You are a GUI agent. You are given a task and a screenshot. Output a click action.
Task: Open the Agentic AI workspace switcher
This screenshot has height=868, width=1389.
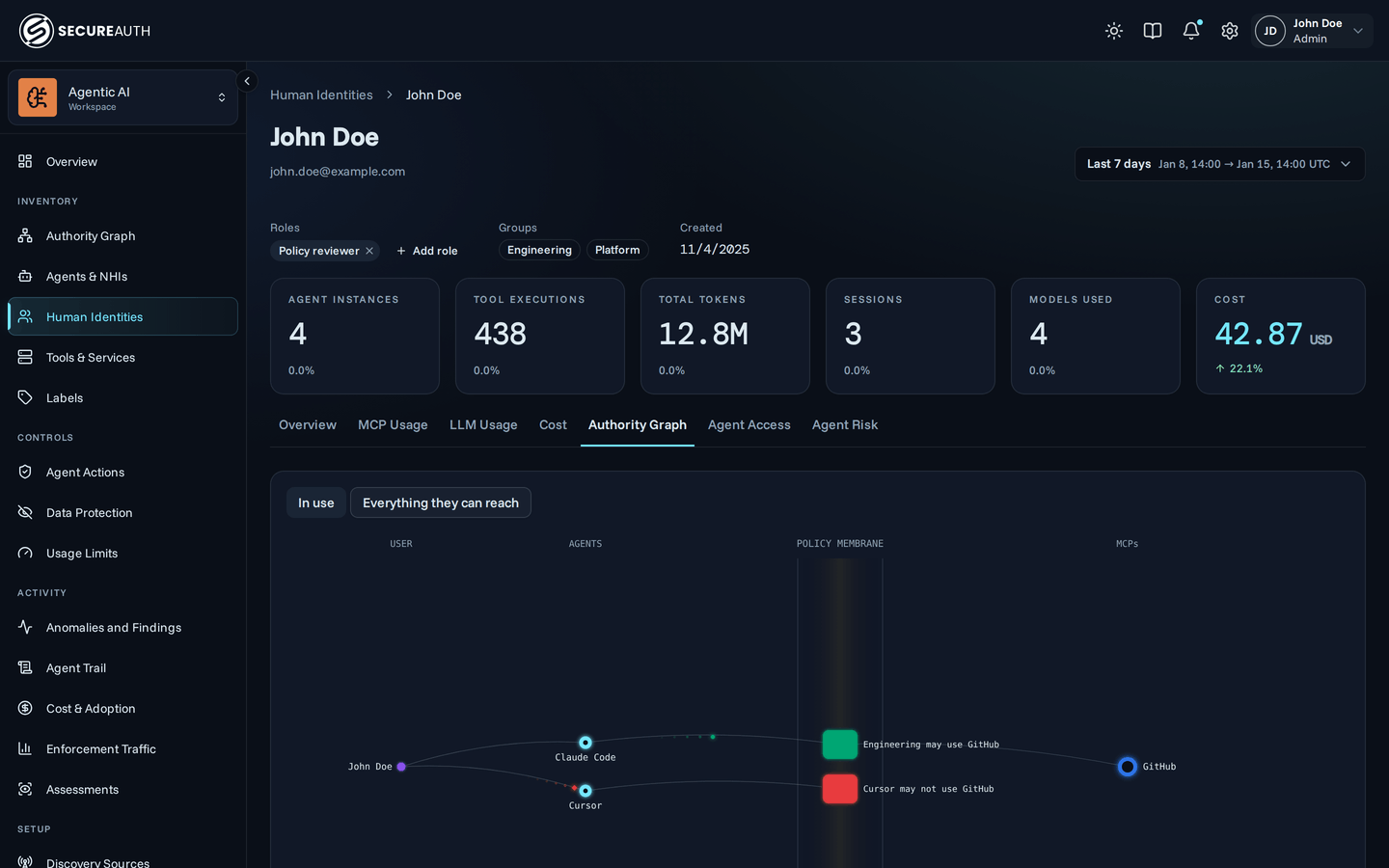click(x=123, y=97)
